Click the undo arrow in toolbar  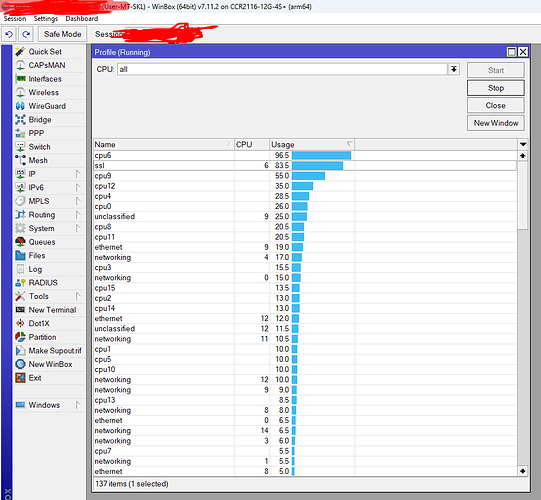click(x=9, y=34)
